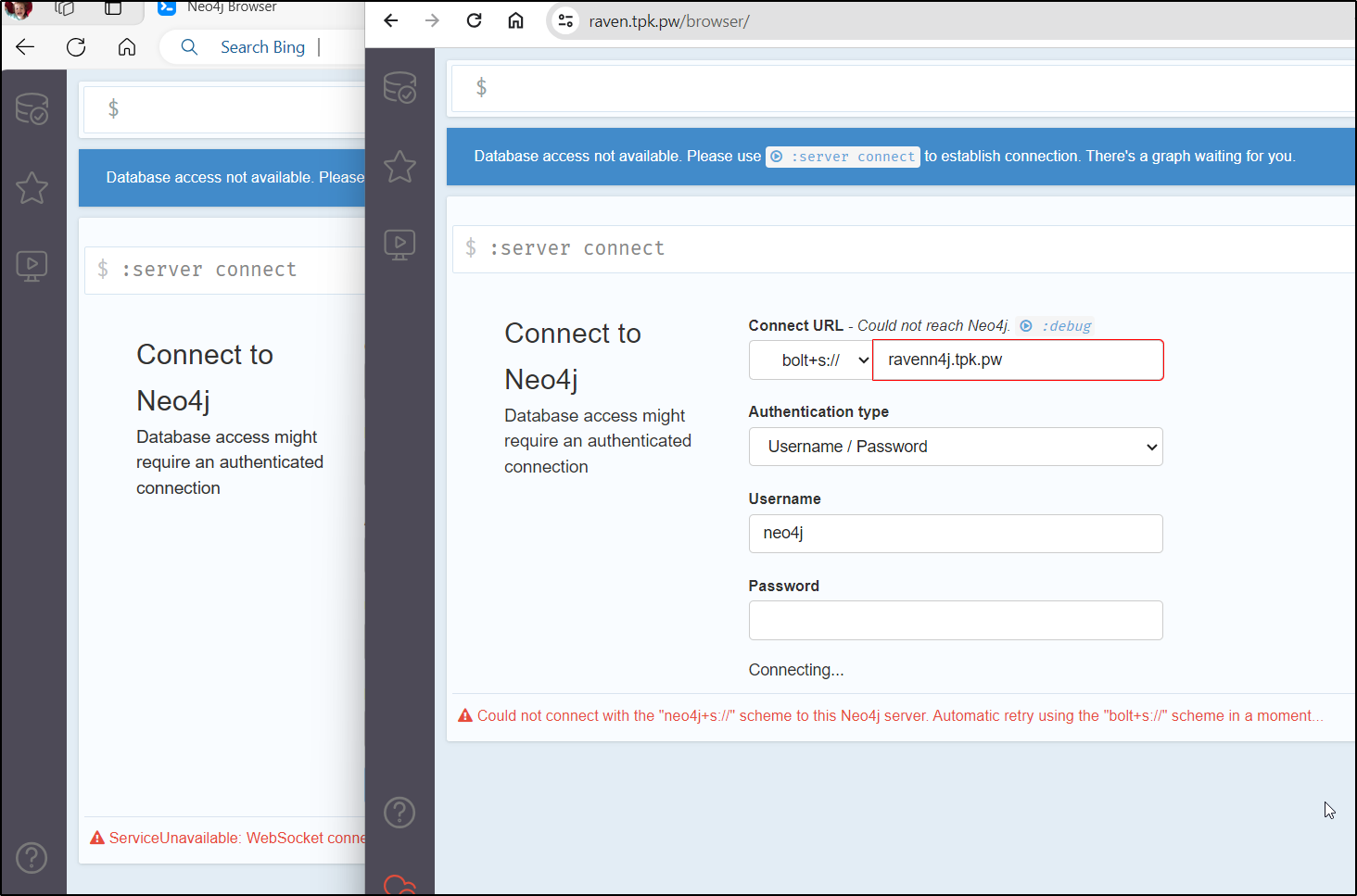Open tab actions icon in left browser
Viewport: 1357px width, 896px height.
tap(65, 8)
